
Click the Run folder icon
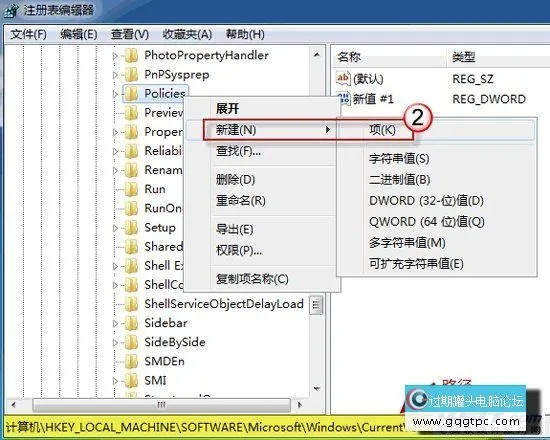point(132,189)
